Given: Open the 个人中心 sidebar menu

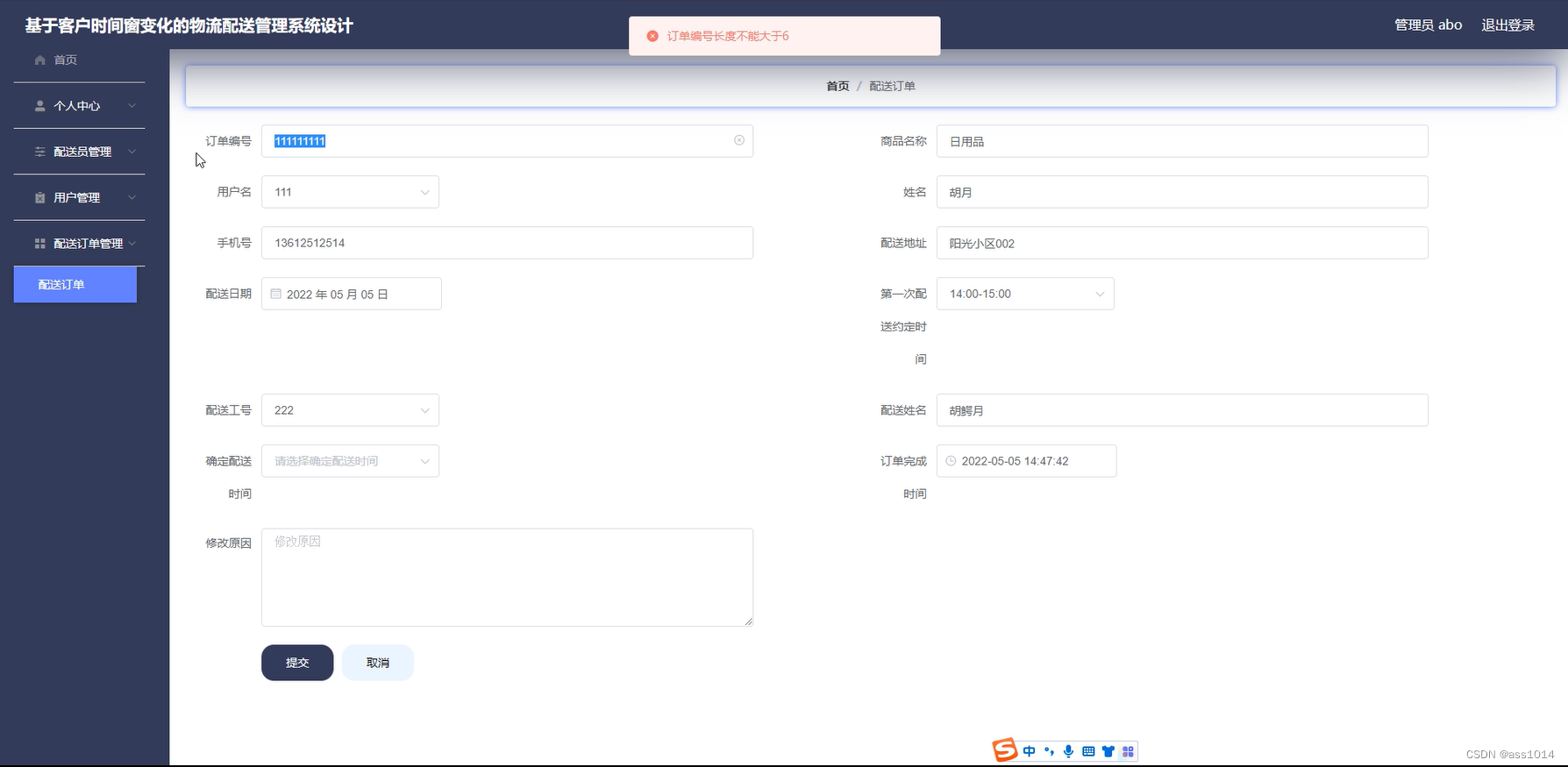Looking at the screenshot, I should point(79,106).
